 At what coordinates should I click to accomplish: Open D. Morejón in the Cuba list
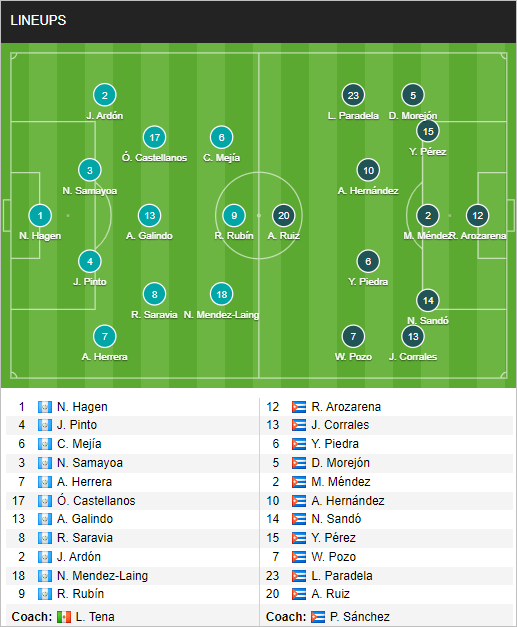click(341, 463)
